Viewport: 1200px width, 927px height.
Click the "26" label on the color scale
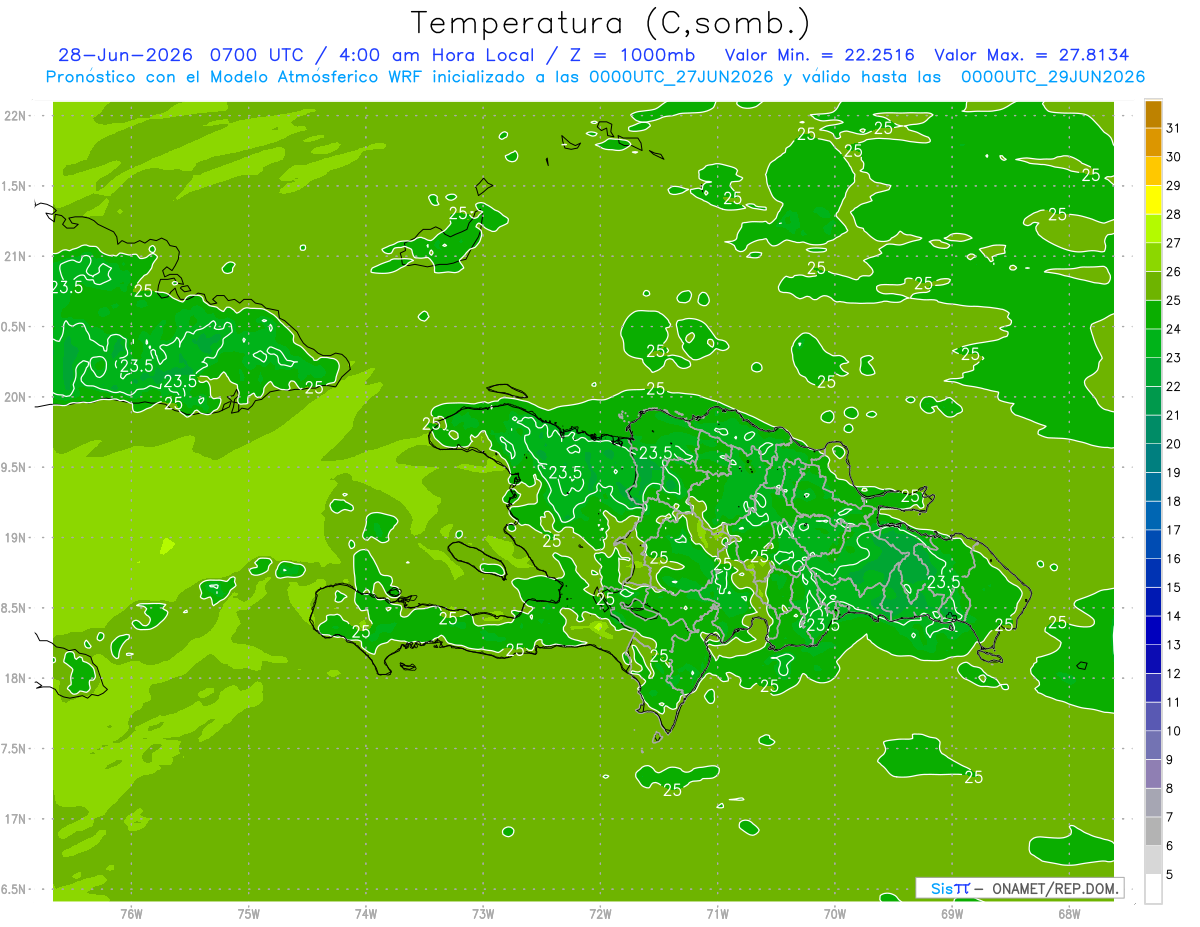(1174, 272)
